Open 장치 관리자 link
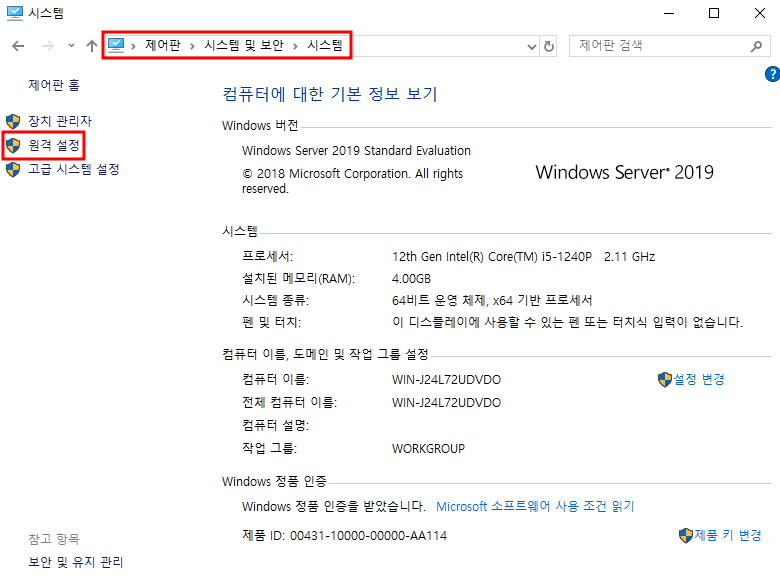 point(60,121)
